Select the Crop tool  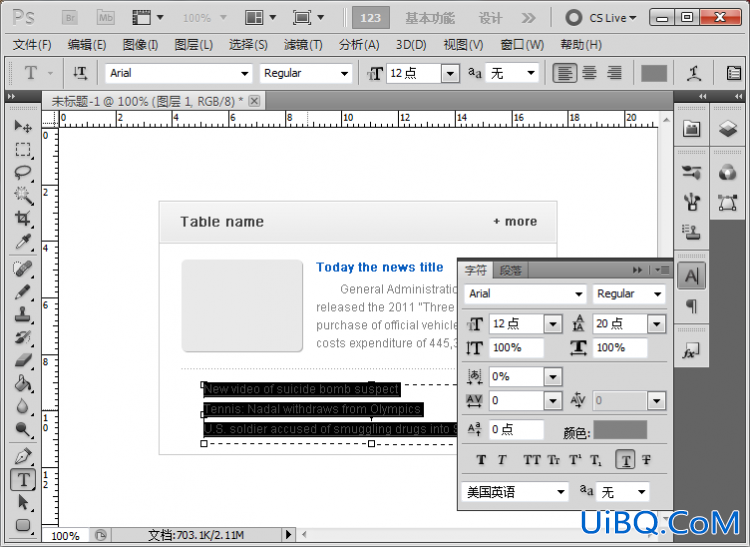[22, 218]
